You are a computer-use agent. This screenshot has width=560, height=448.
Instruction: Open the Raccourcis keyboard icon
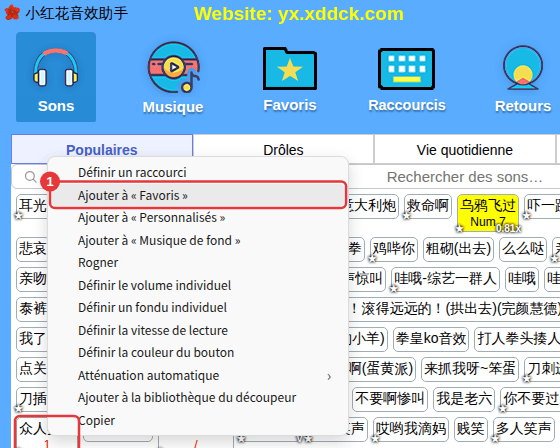(406, 69)
